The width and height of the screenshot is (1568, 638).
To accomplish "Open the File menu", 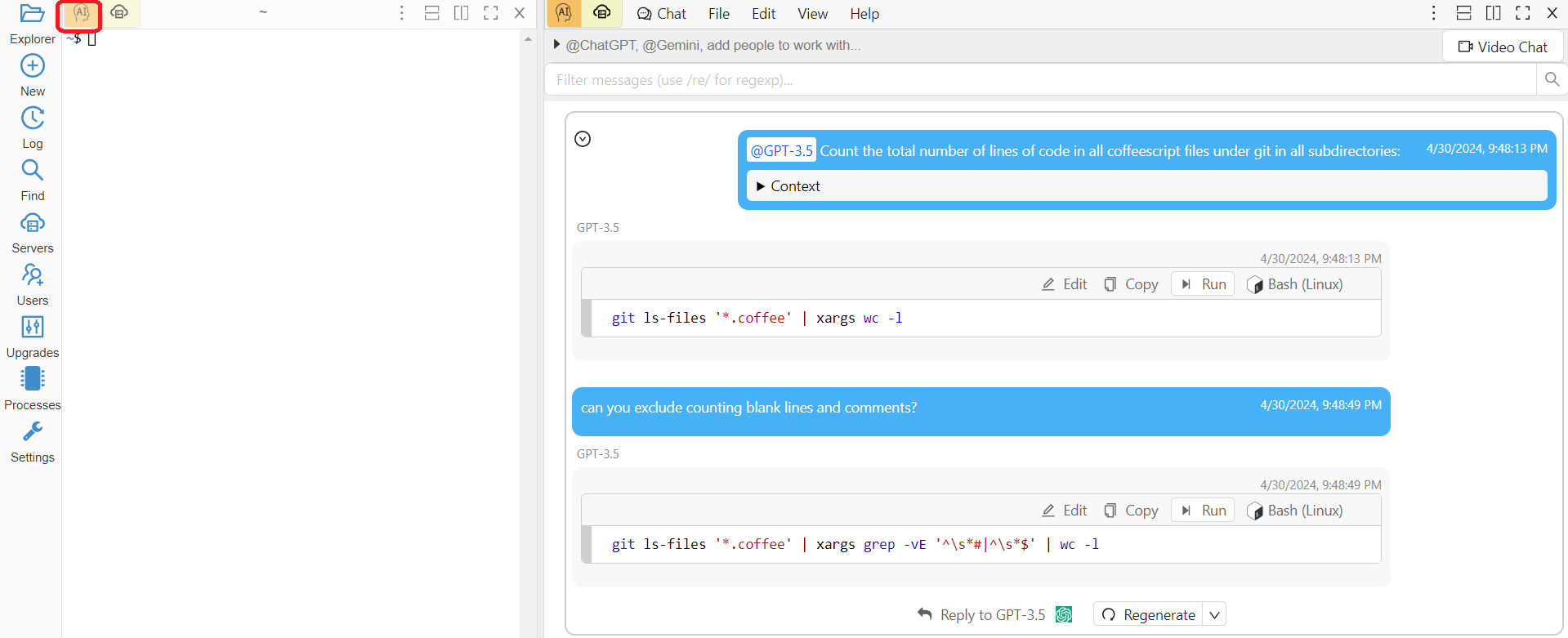I will point(718,14).
